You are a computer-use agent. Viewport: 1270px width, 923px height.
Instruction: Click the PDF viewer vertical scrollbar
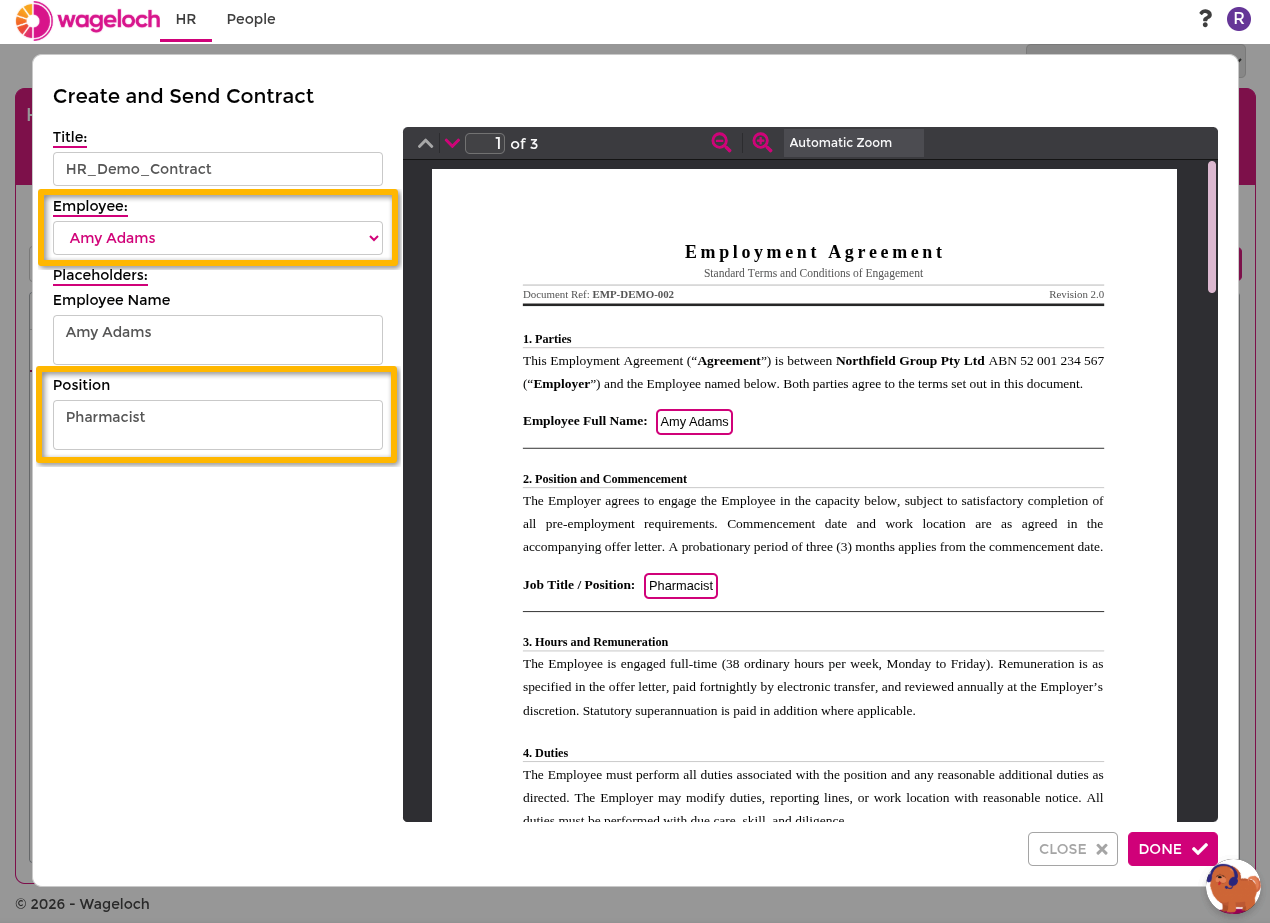pos(1212,227)
